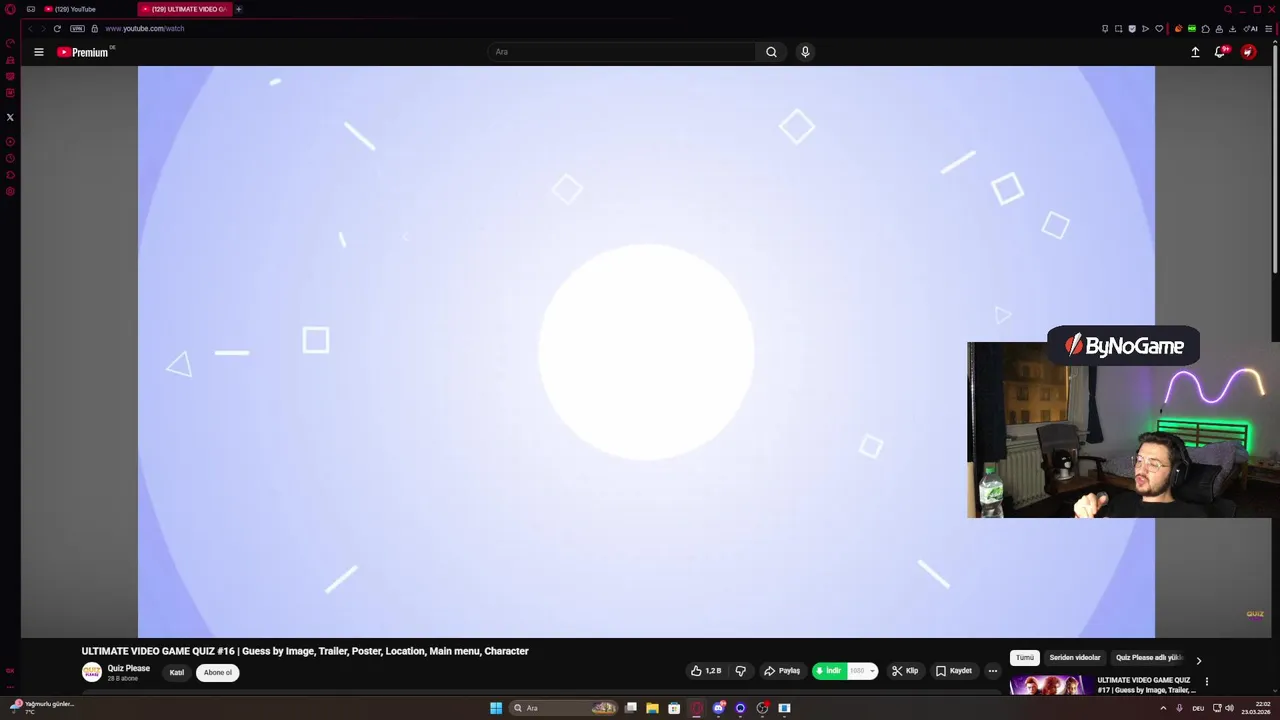Click the 'Paylaş' share button

782,671
